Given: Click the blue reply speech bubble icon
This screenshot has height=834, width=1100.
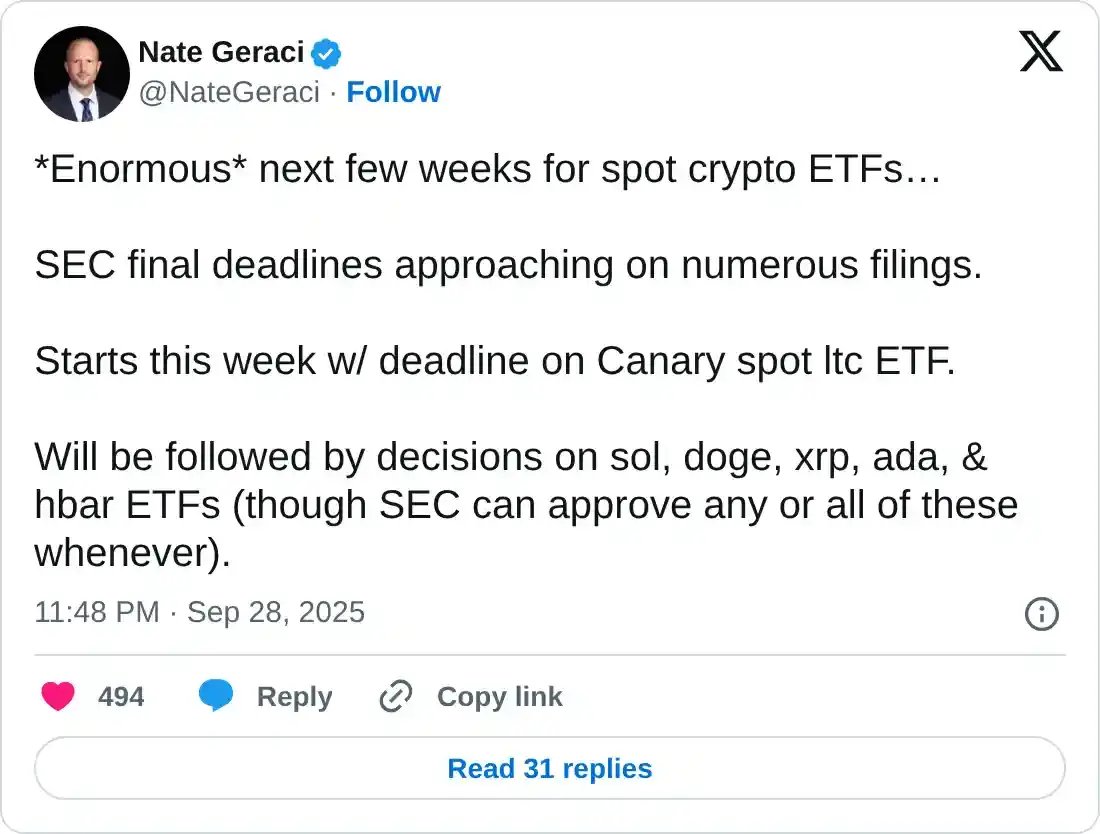Looking at the screenshot, I should click(x=216, y=696).
